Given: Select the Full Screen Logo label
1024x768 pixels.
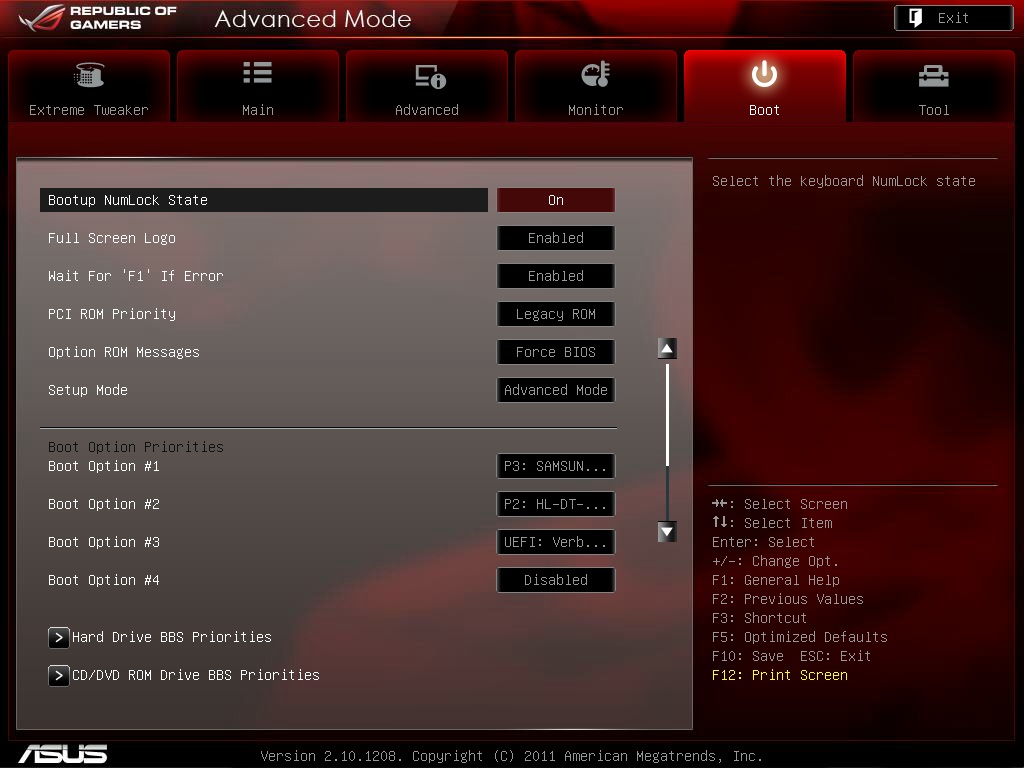Looking at the screenshot, I should [112, 238].
